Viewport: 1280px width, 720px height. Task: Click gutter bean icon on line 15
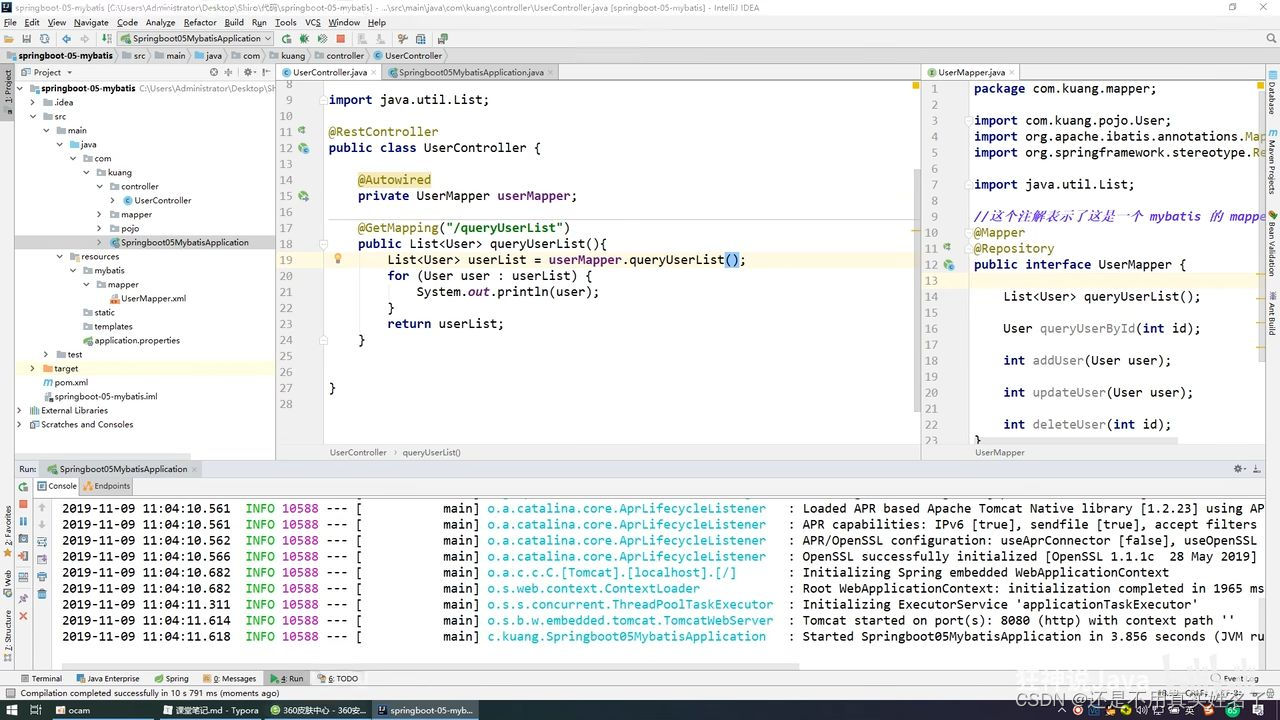click(303, 196)
